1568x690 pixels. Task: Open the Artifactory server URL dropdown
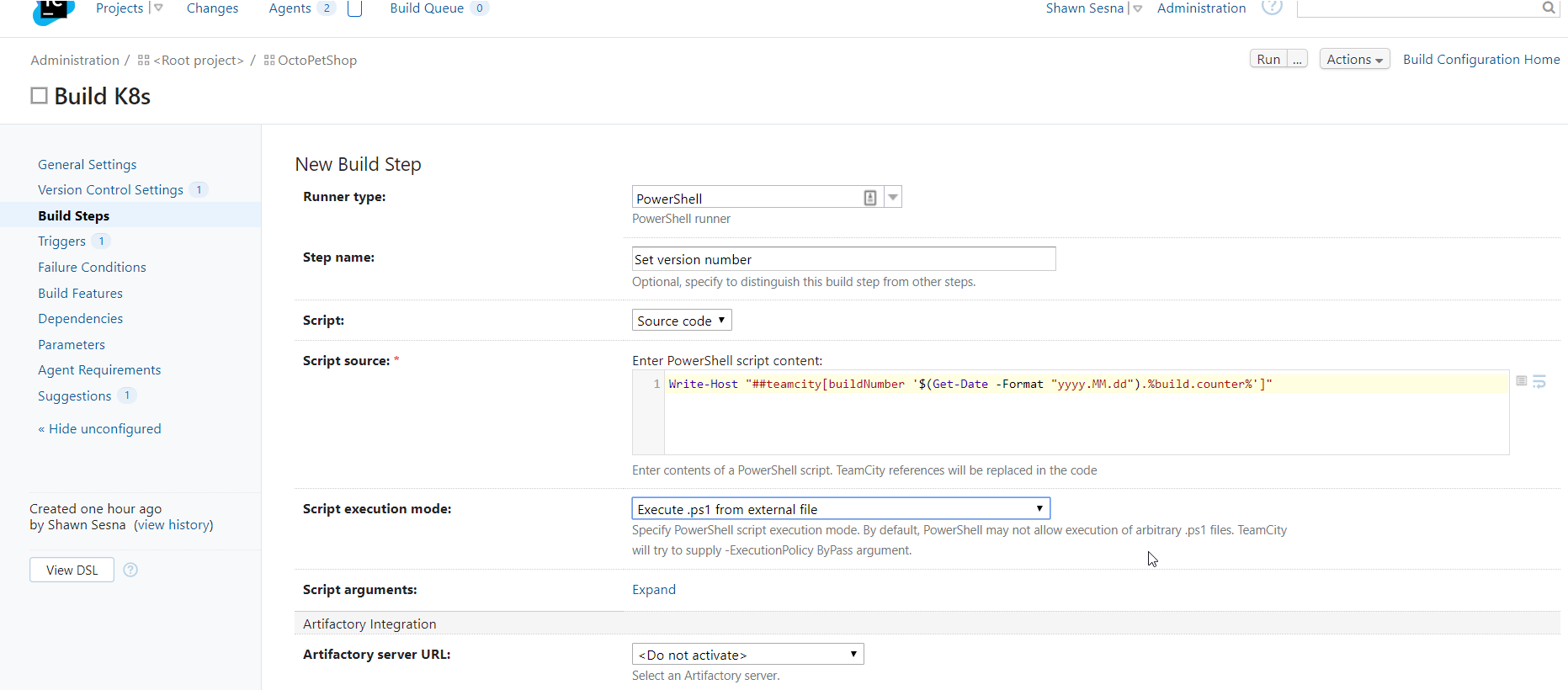click(747, 655)
